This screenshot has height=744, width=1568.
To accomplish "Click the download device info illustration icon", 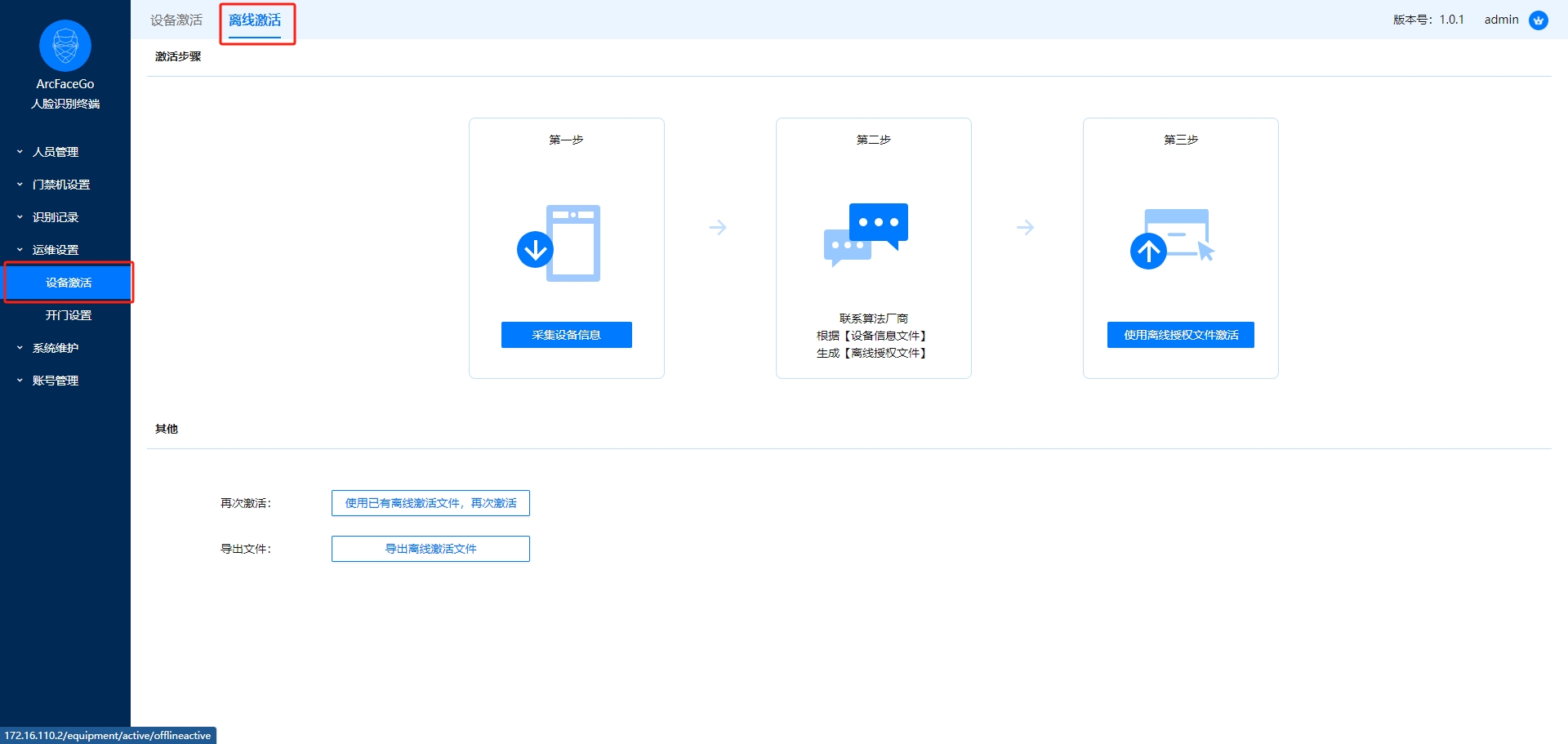I will (x=559, y=243).
